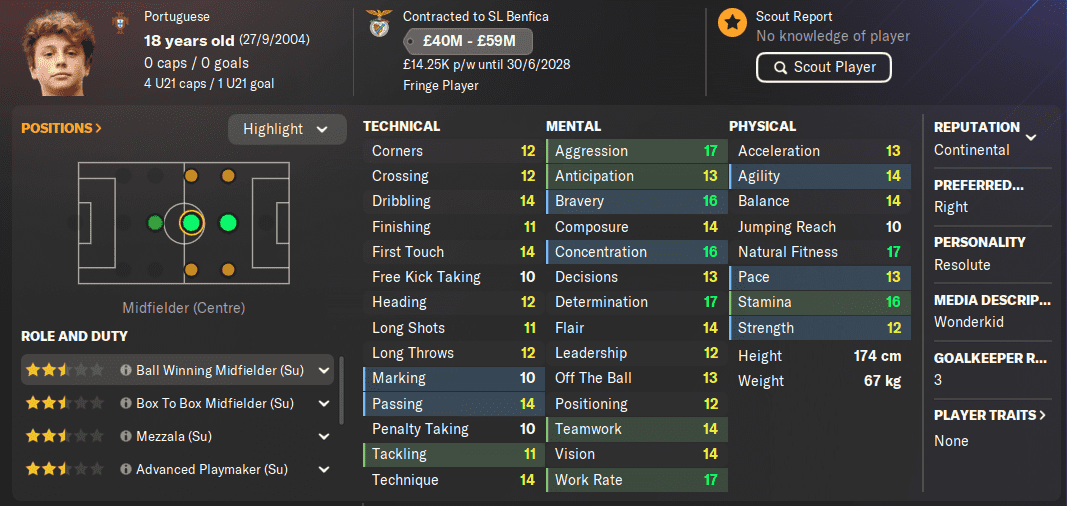Click the orange star Scout Report icon
The width and height of the screenshot is (1067, 506).
732,23
